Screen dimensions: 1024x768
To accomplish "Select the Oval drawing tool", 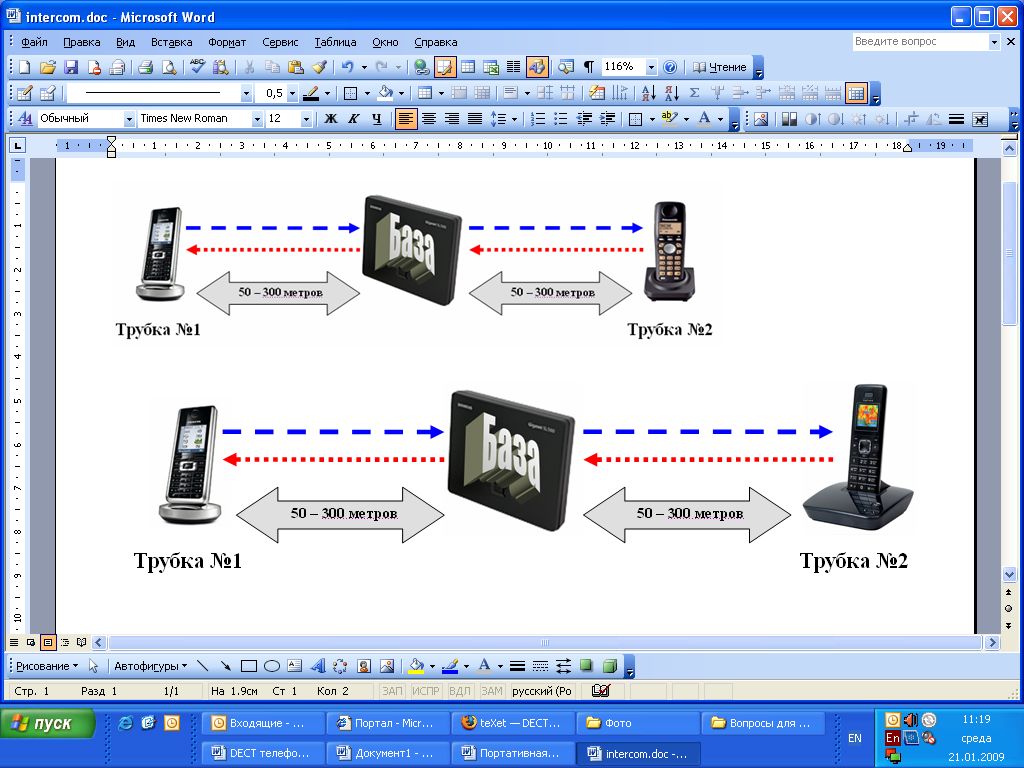I will 272,666.
